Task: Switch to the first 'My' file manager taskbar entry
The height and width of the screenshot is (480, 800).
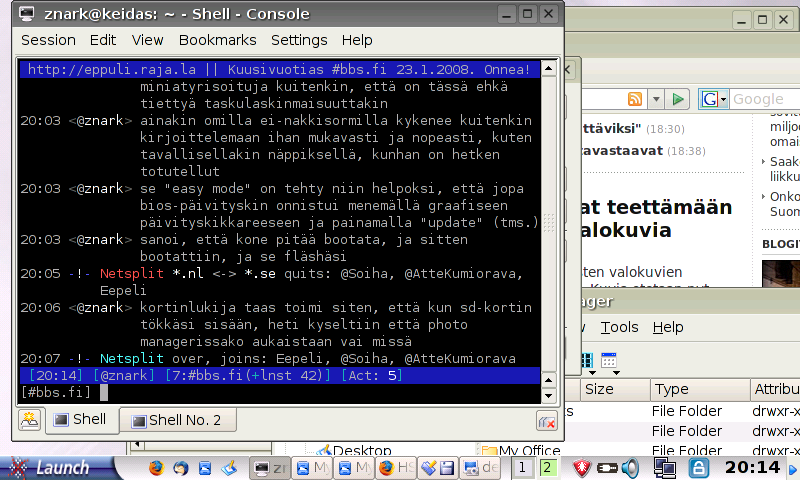Action: pos(313,468)
